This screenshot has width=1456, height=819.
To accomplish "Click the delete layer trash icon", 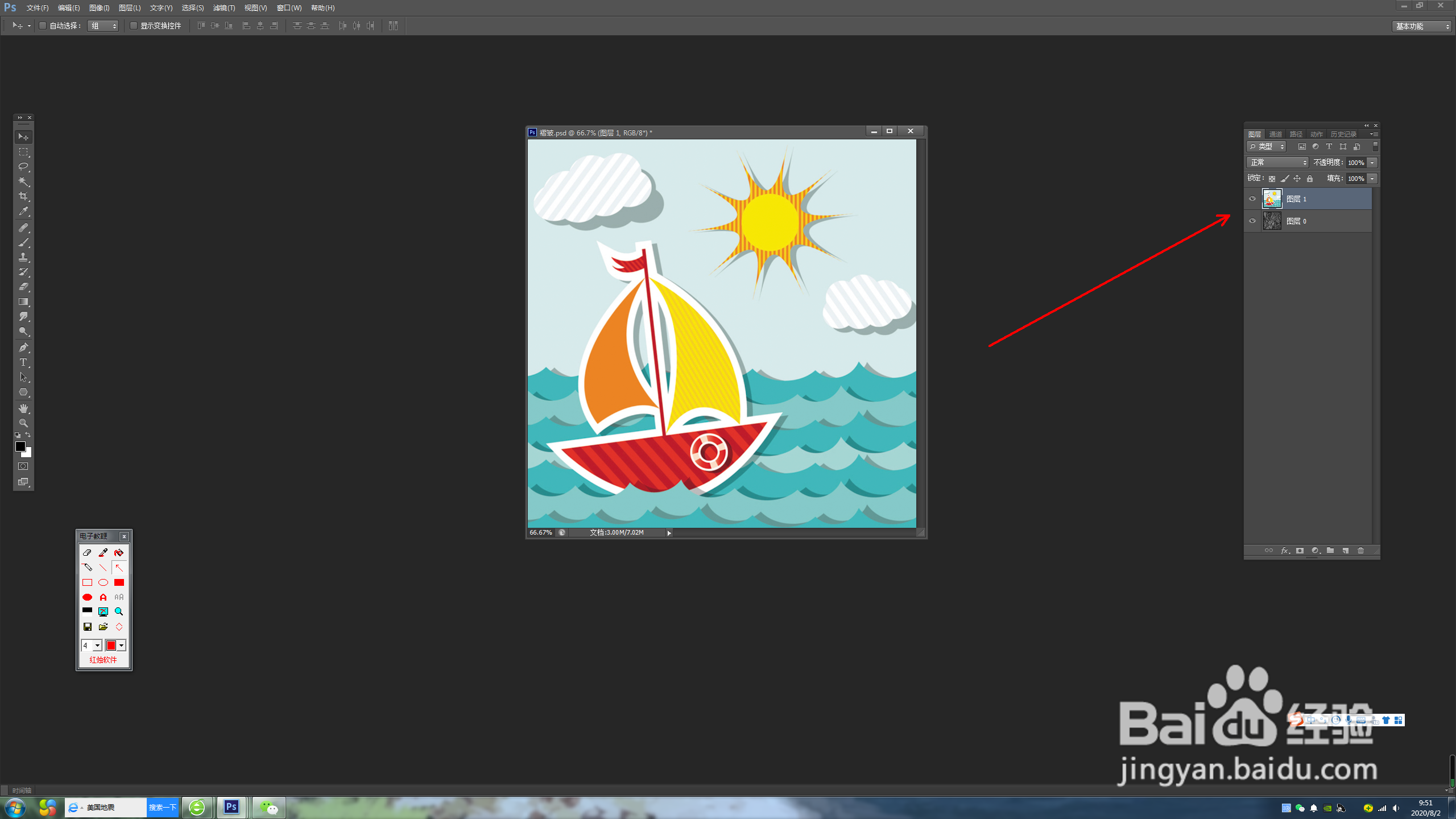I will click(x=1360, y=551).
